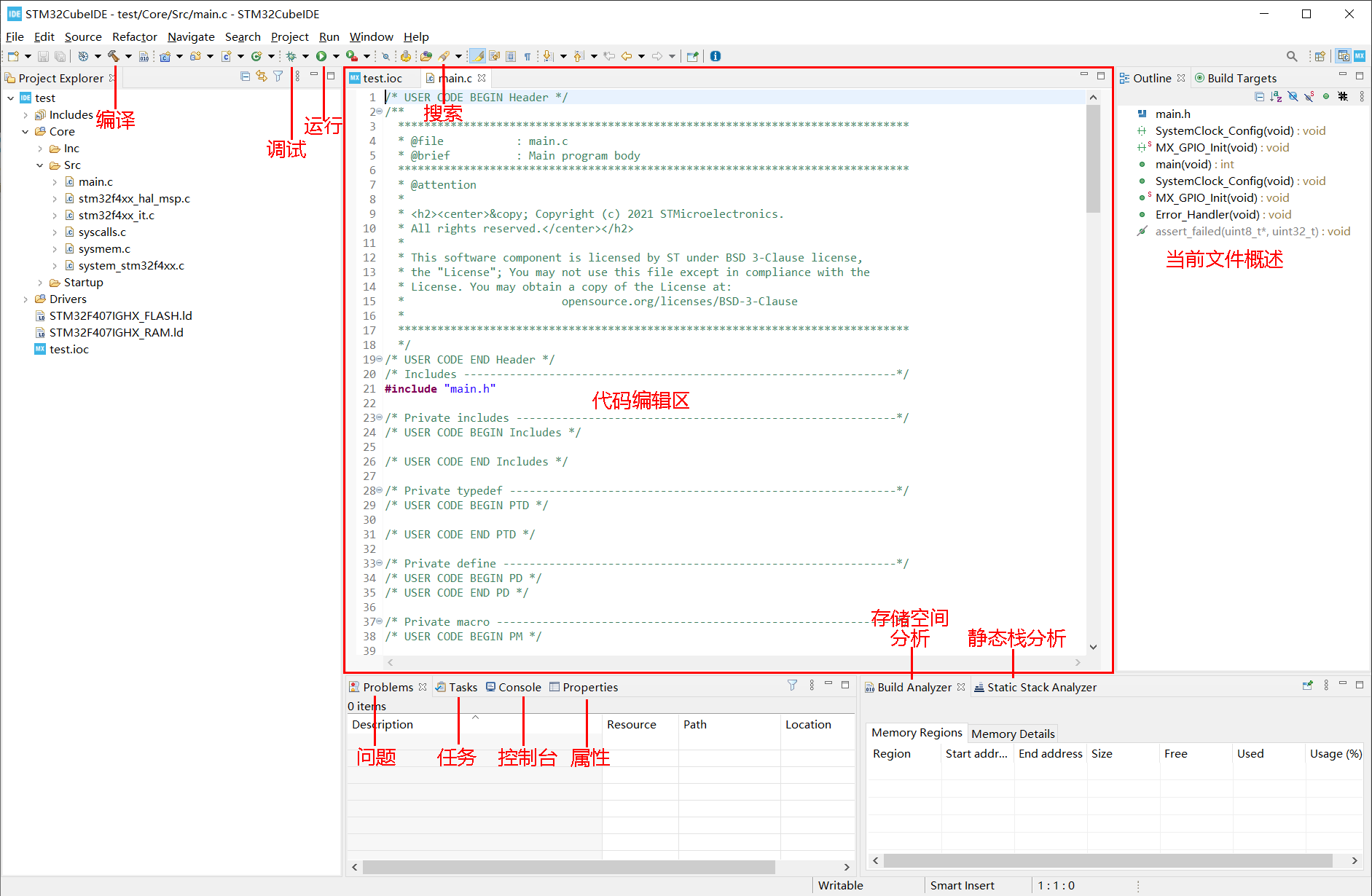
Task: Click the Forward navigation arrow icon
Action: [657, 56]
